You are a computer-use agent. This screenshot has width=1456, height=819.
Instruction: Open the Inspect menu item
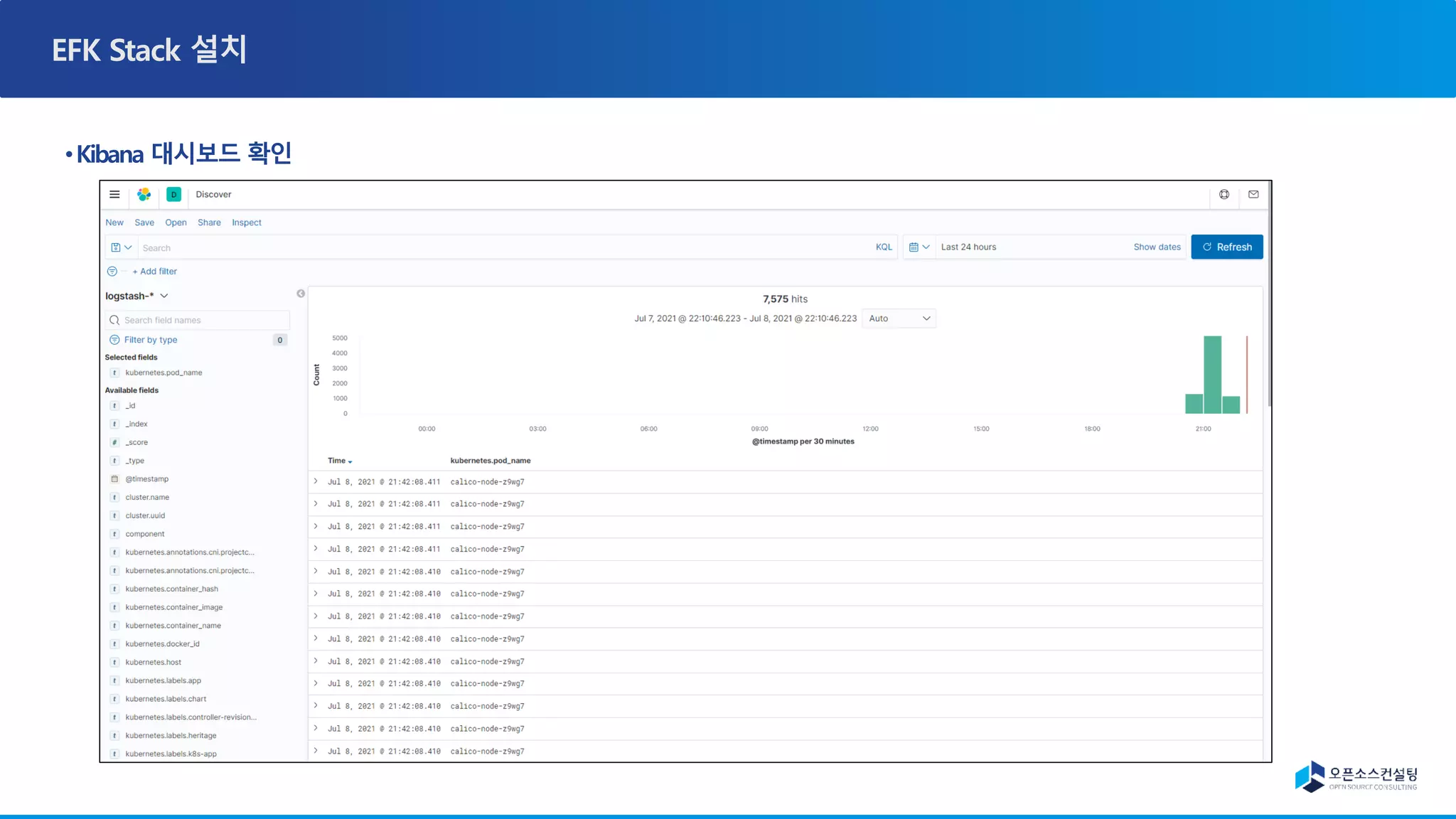click(x=246, y=223)
